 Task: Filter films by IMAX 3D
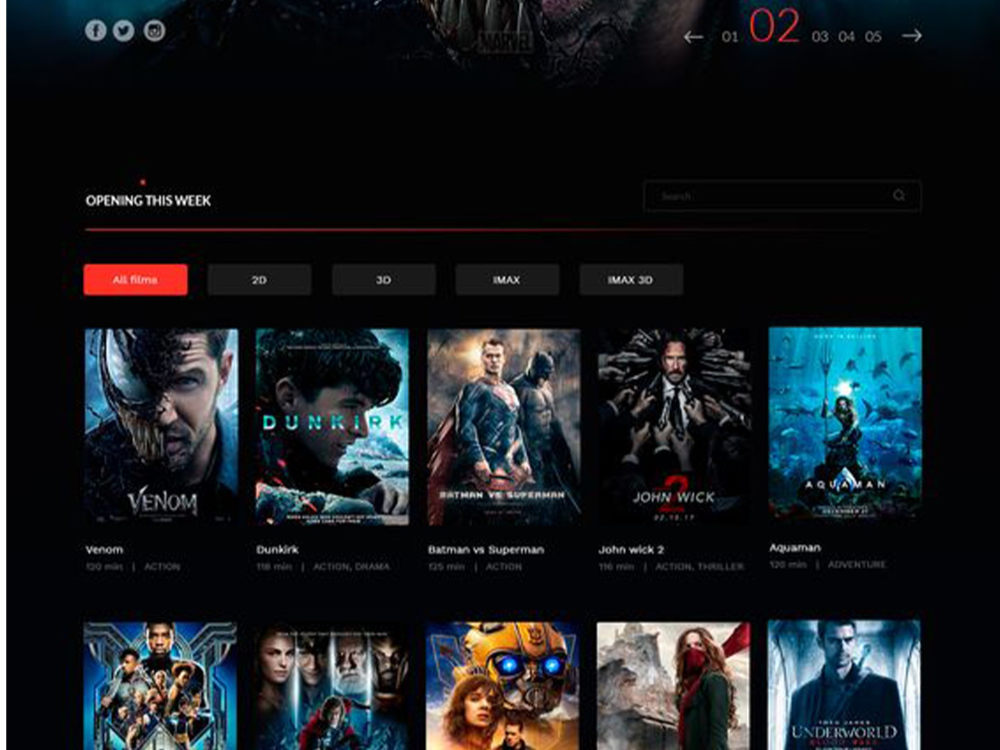pos(631,279)
